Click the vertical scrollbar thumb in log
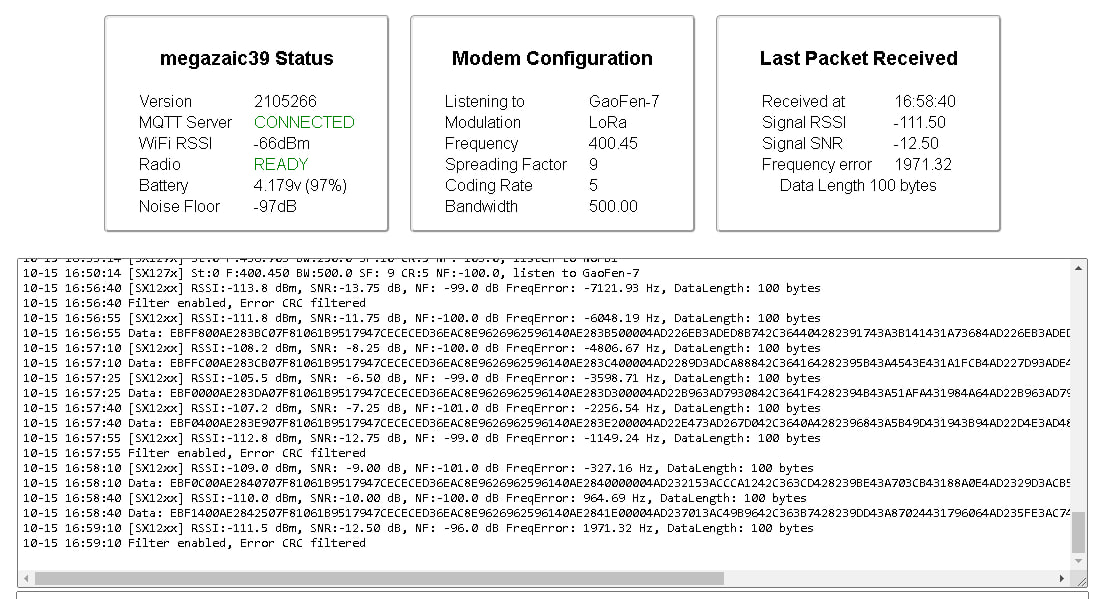Viewport: 1107px width, 599px height. (x=1078, y=533)
